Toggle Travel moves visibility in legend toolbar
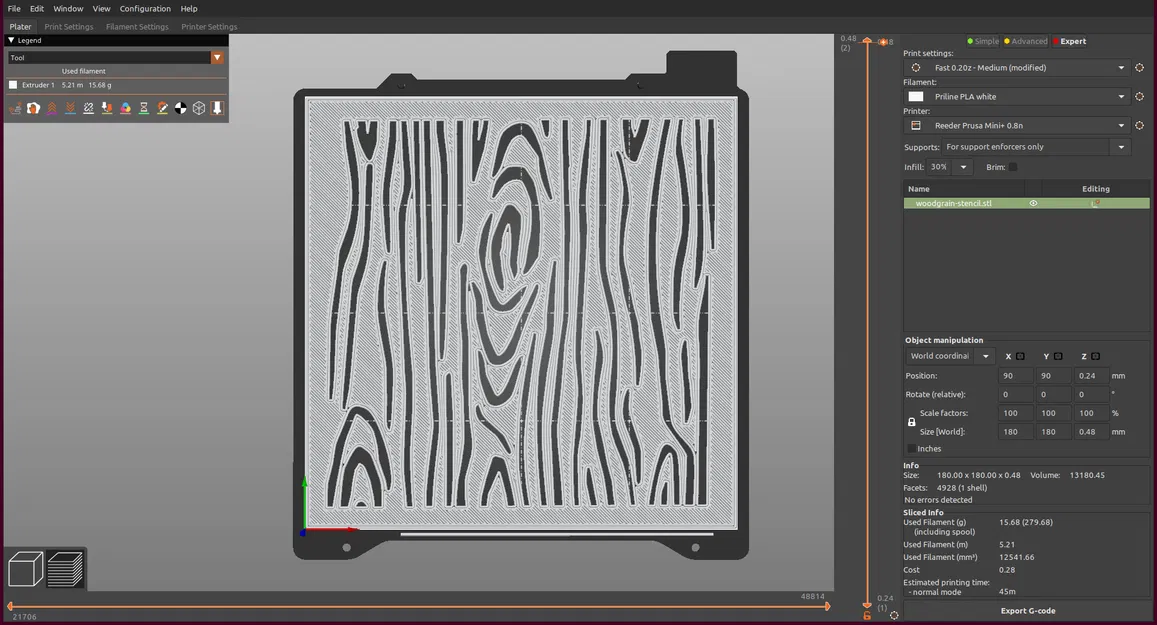The image size is (1157, 625). (x=15, y=108)
